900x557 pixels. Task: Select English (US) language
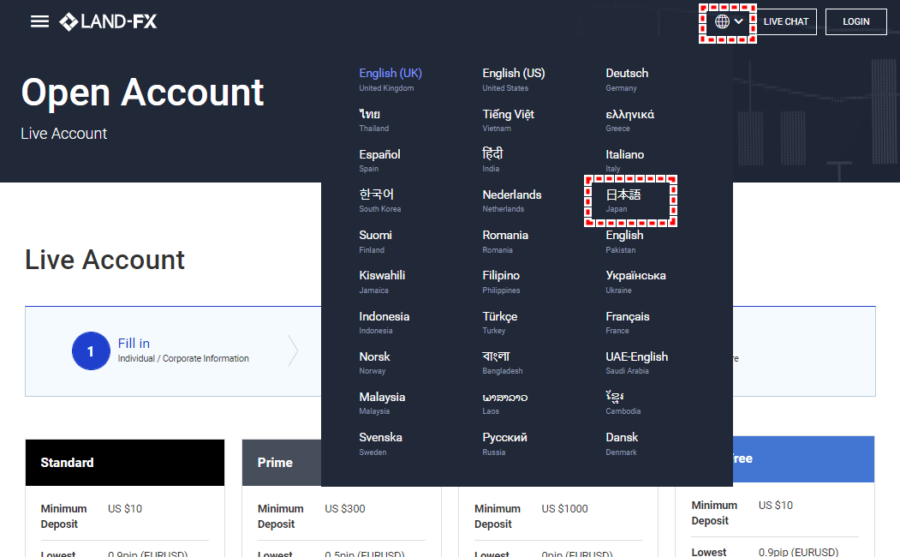tap(513, 79)
